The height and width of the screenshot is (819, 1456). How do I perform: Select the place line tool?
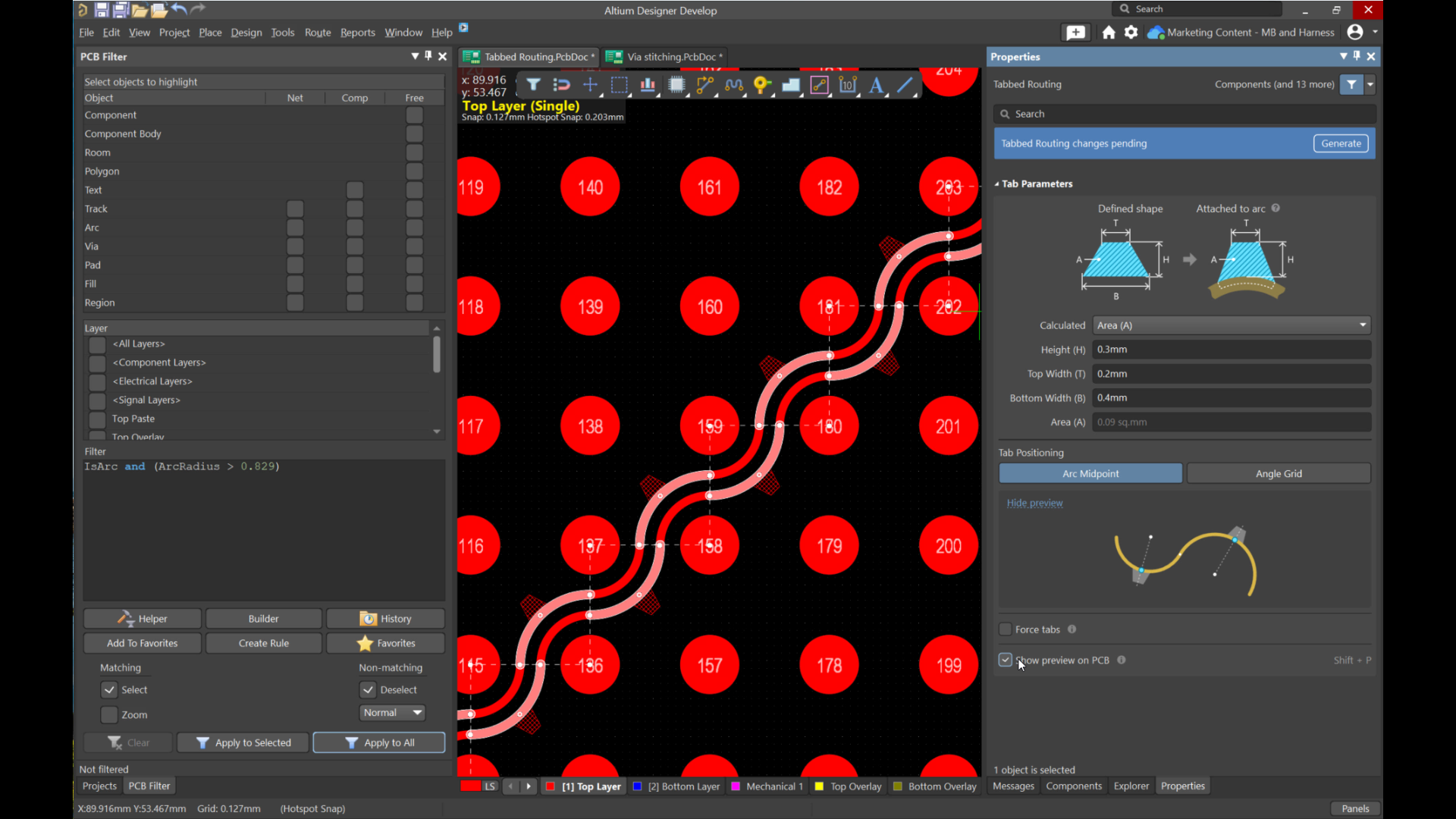[x=905, y=85]
